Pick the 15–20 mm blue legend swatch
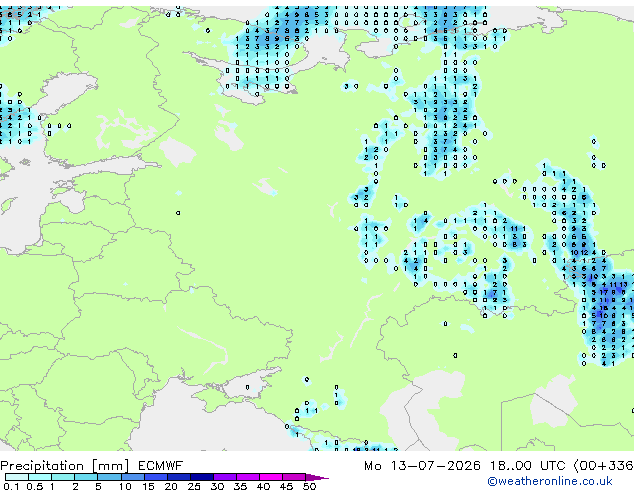The height and width of the screenshot is (490, 634). (x=155, y=477)
